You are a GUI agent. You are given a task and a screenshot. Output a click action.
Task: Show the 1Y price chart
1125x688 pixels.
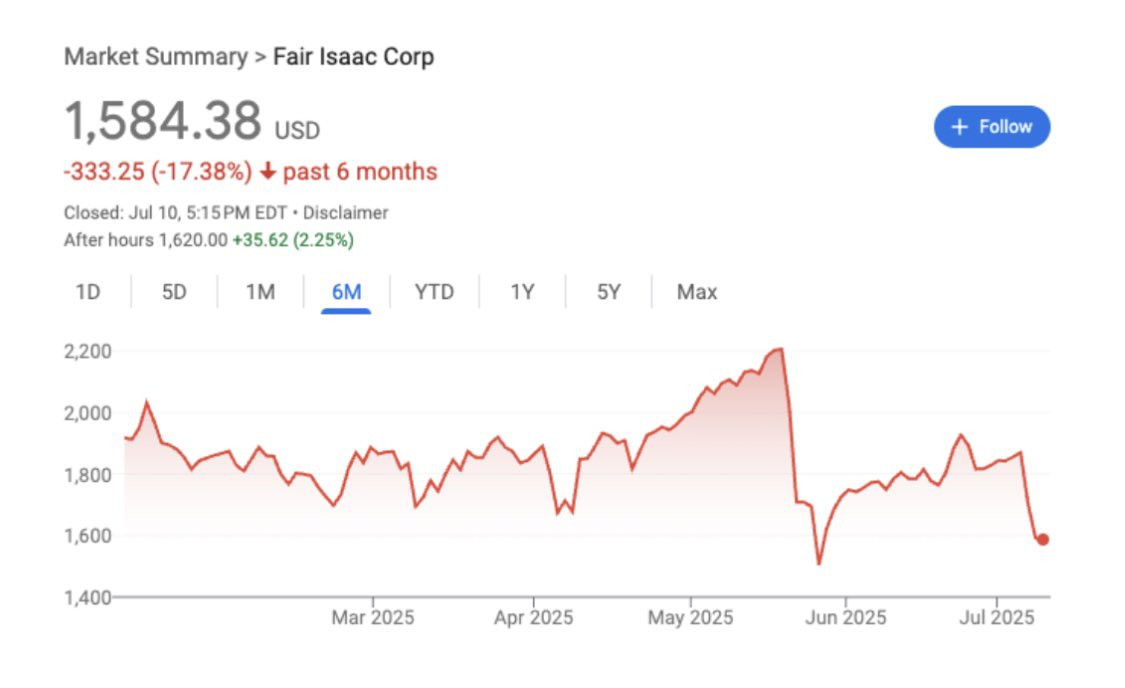522,292
